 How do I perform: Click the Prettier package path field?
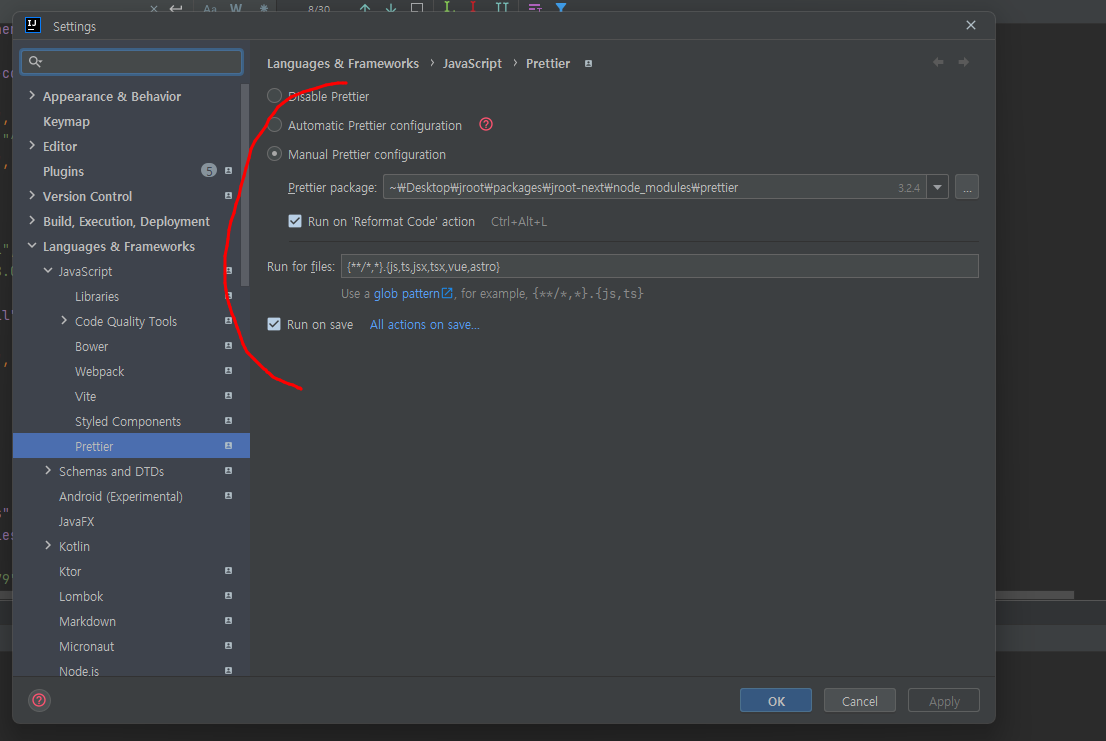click(654, 188)
